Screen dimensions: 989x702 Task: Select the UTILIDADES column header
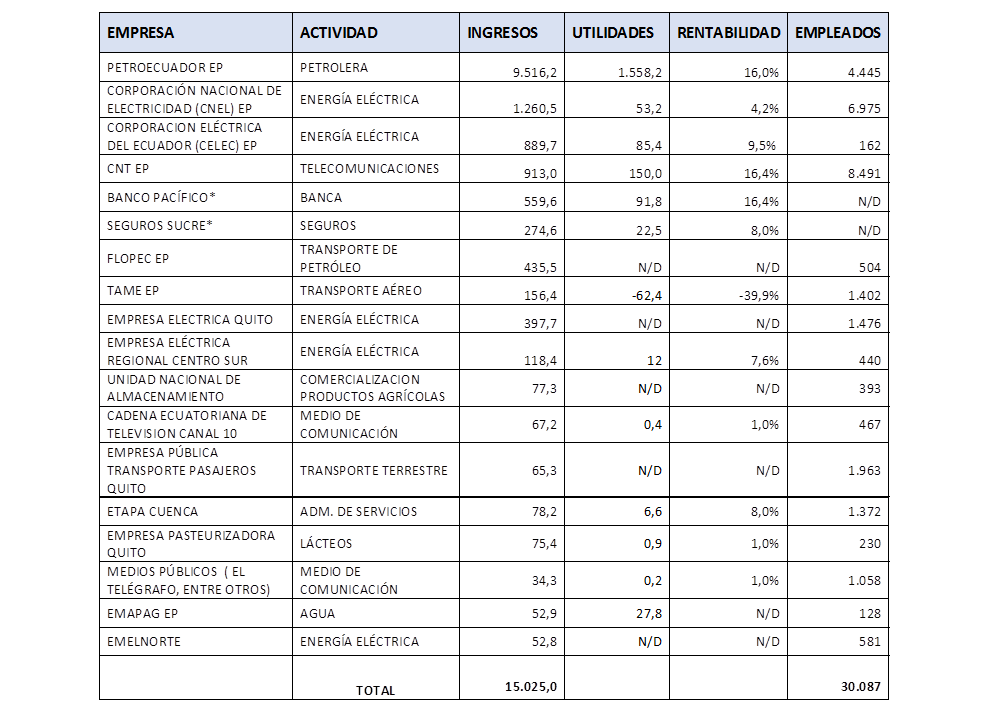(x=616, y=33)
